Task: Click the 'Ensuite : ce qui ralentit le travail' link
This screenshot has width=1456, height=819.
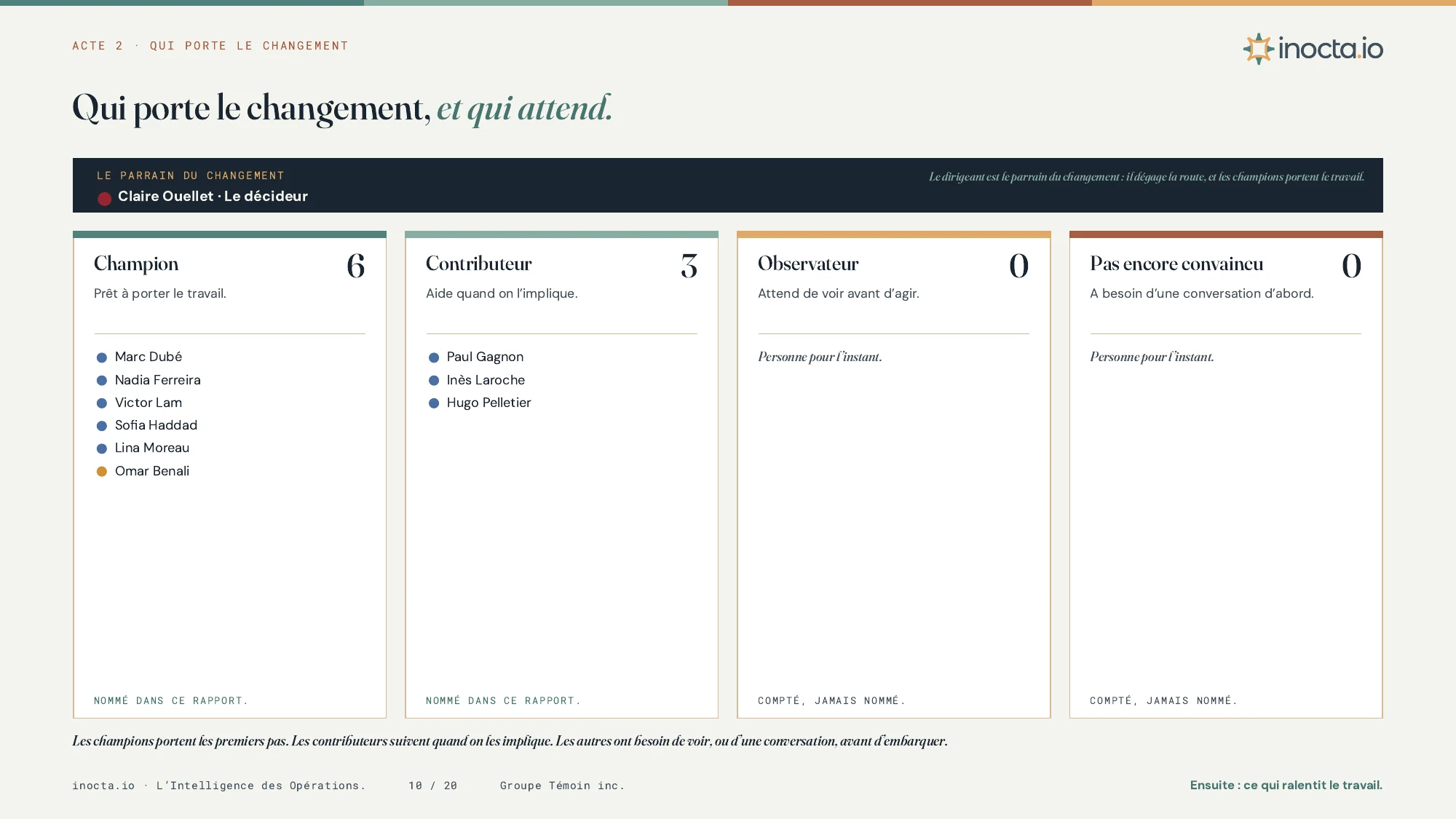Action: click(x=1286, y=785)
